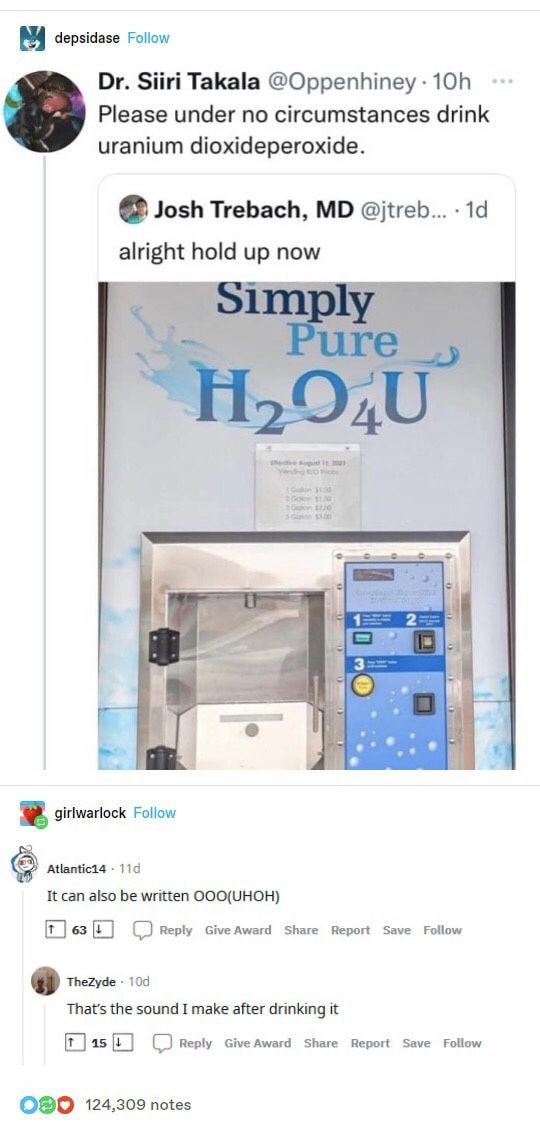Click the speech bubble icon on TheZyde's comment

[x=163, y=1043]
